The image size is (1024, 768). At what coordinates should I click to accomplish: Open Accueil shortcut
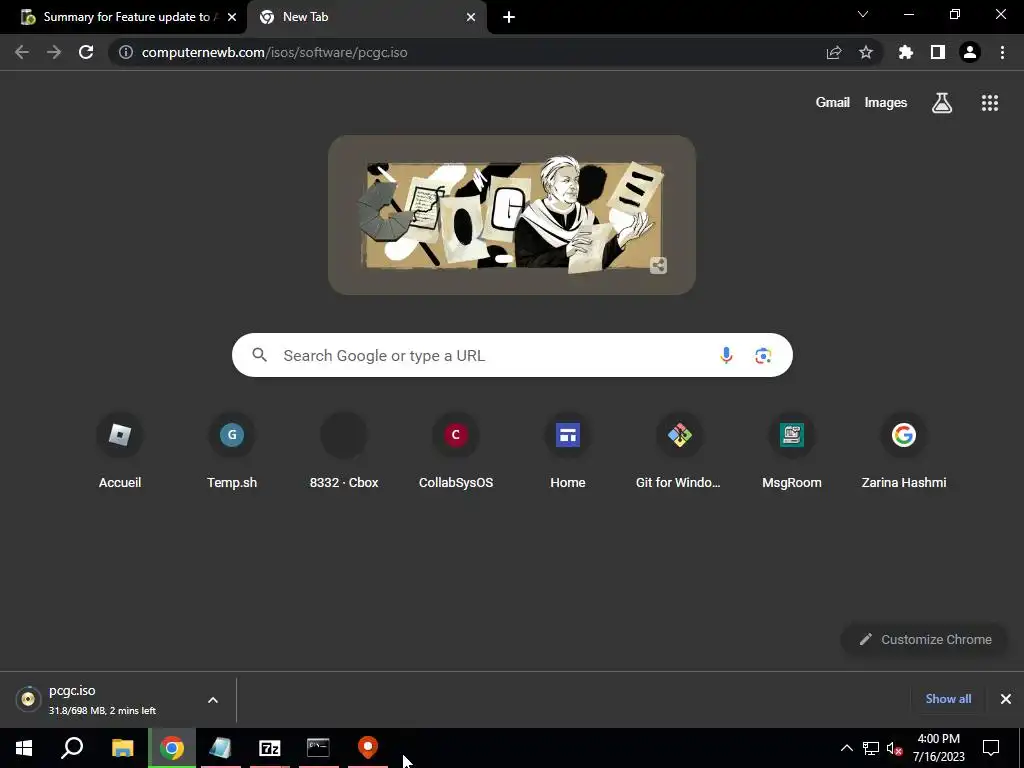click(x=120, y=452)
